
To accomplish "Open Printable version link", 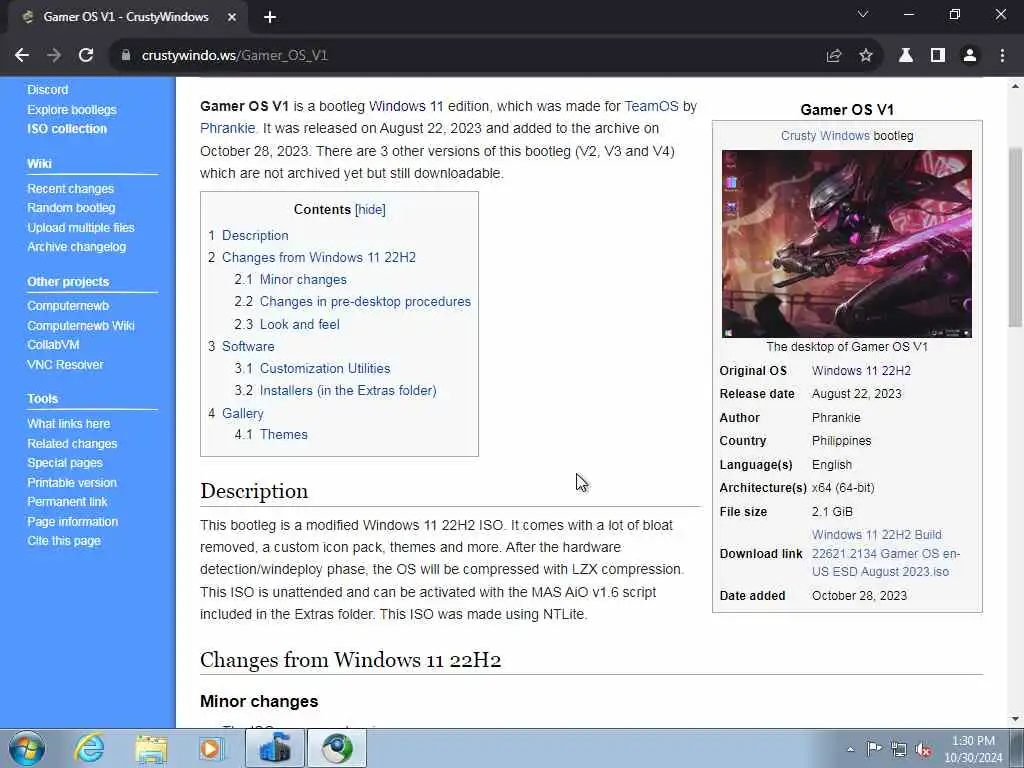I will click(x=72, y=483).
